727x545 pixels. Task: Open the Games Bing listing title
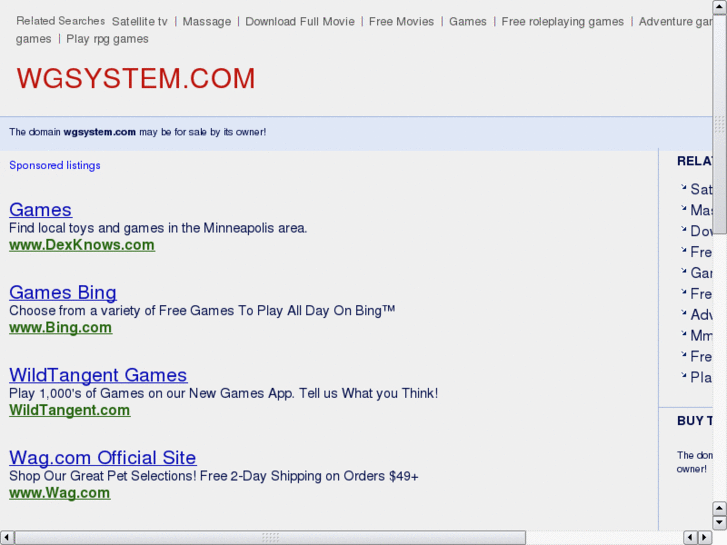pyautogui.click(x=63, y=292)
